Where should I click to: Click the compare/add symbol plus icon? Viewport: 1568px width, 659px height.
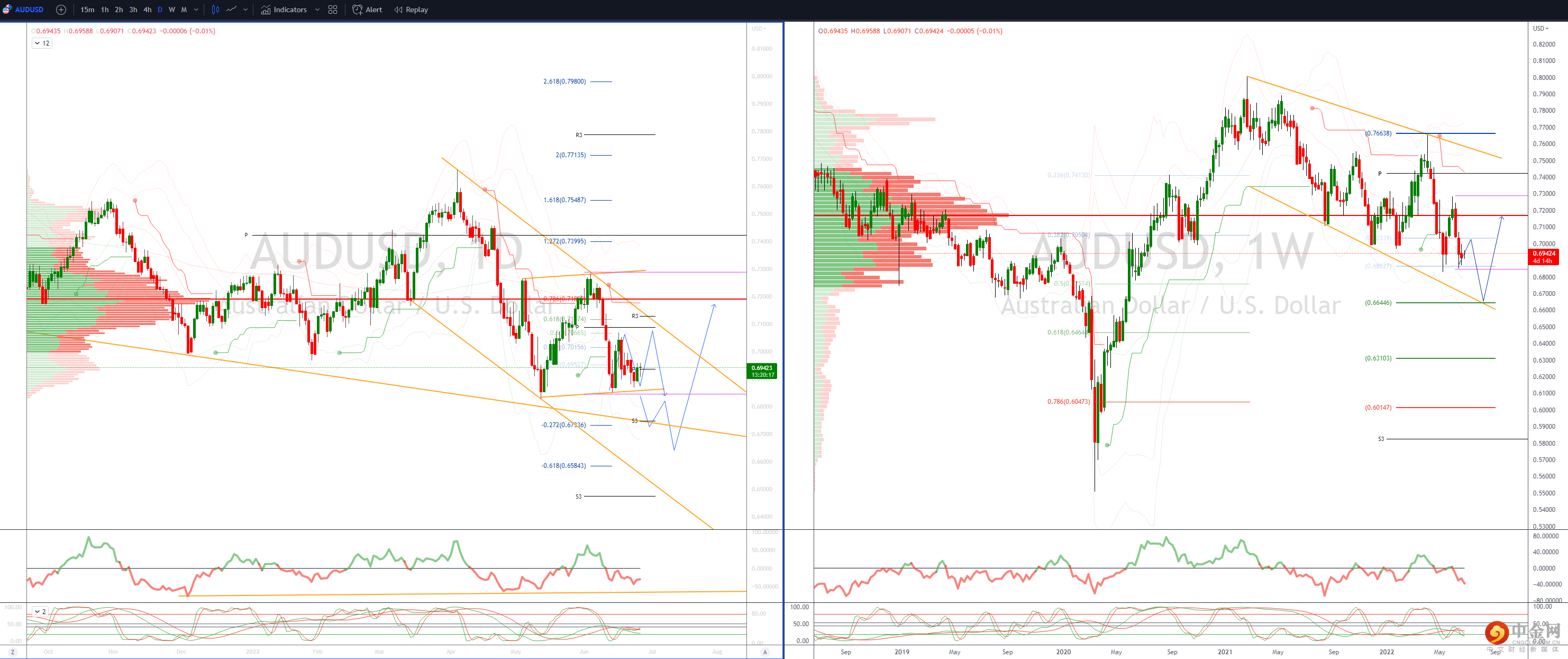(61, 10)
